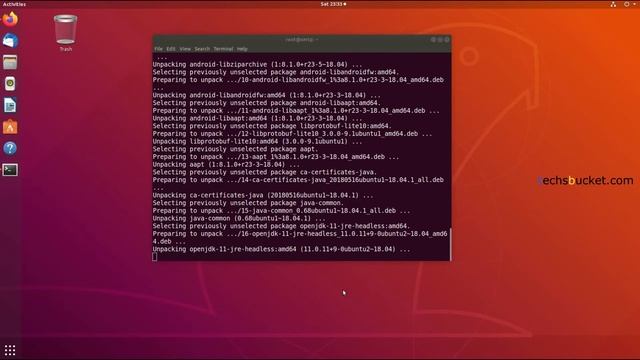Click line 'Unpacking android-libziparchive'
The height and width of the screenshot is (360, 640).
pos(257,64)
